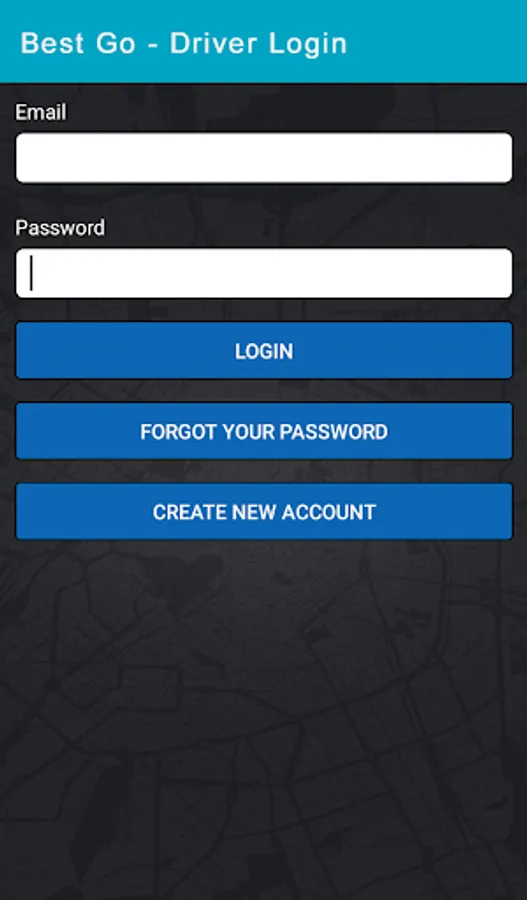Click the Best Go - Driver Login title
This screenshot has width=527, height=900.
184,44
